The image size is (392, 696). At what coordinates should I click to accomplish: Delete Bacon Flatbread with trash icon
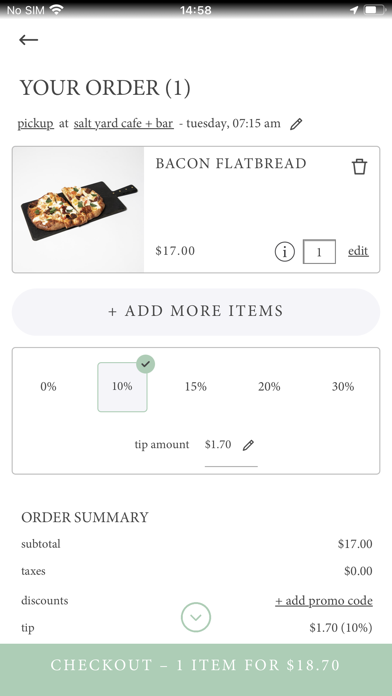[x=359, y=167]
